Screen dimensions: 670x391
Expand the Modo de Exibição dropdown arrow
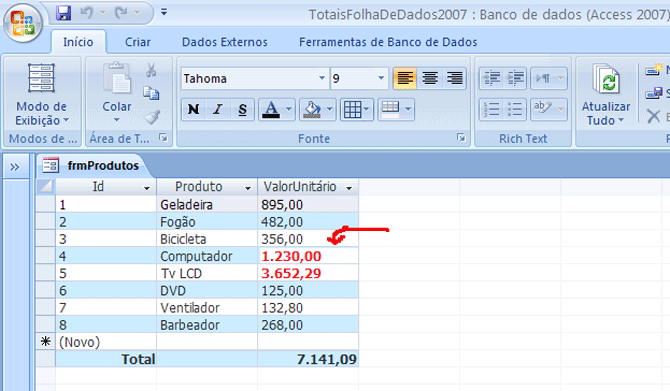66,121
